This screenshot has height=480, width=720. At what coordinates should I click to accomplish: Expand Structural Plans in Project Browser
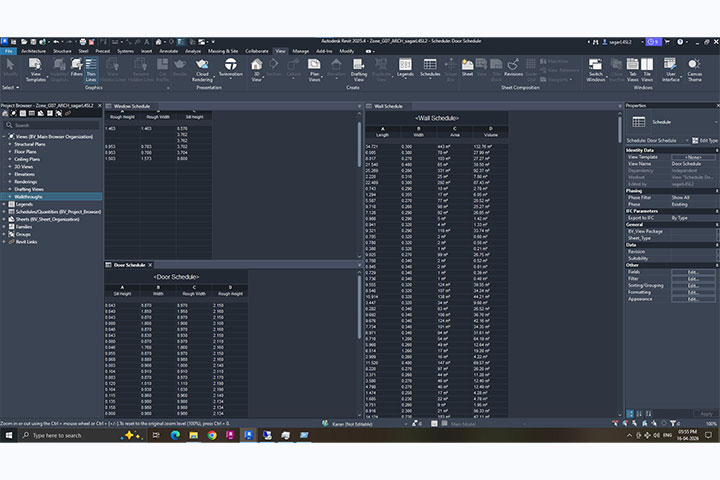click(x=10, y=144)
